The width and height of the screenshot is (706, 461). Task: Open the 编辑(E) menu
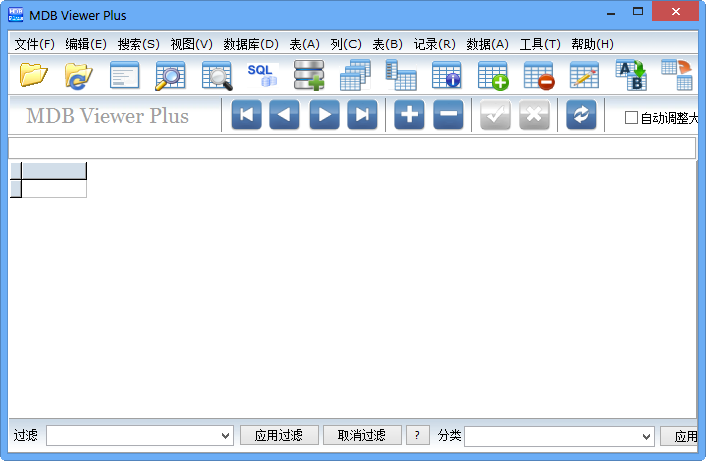(x=86, y=44)
